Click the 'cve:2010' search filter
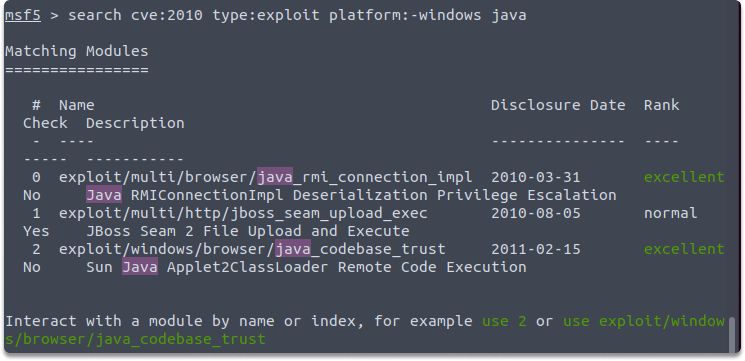Image resolution: width=745 pixels, height=361 pixels. tap(167, 15)
